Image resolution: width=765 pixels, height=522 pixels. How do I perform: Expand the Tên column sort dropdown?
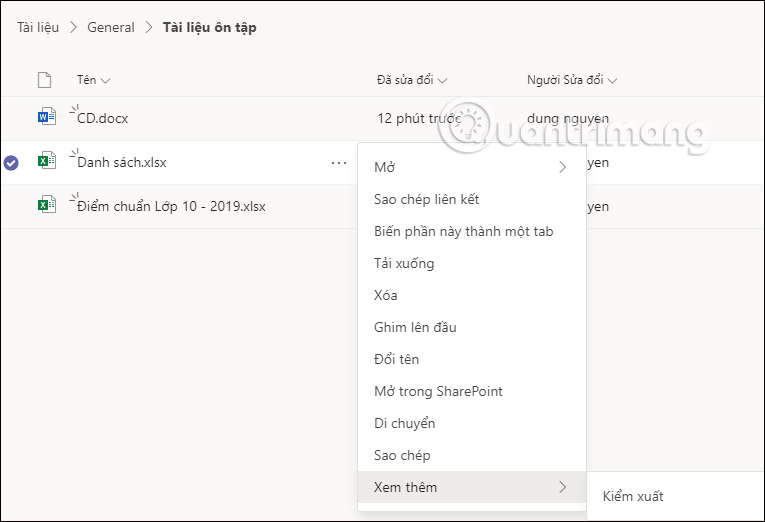[105, 80]
